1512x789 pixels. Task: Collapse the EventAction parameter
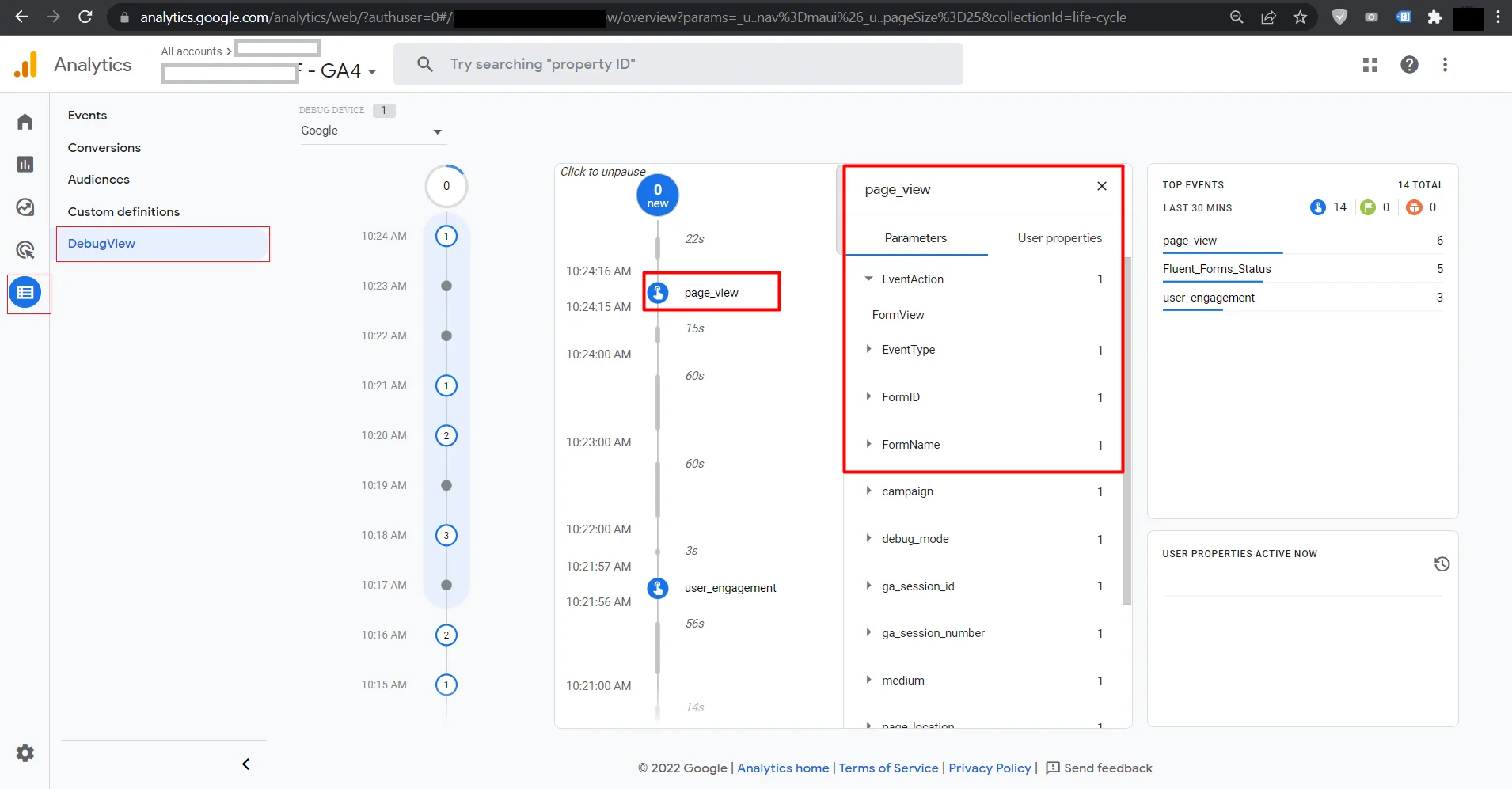[868, 279]
